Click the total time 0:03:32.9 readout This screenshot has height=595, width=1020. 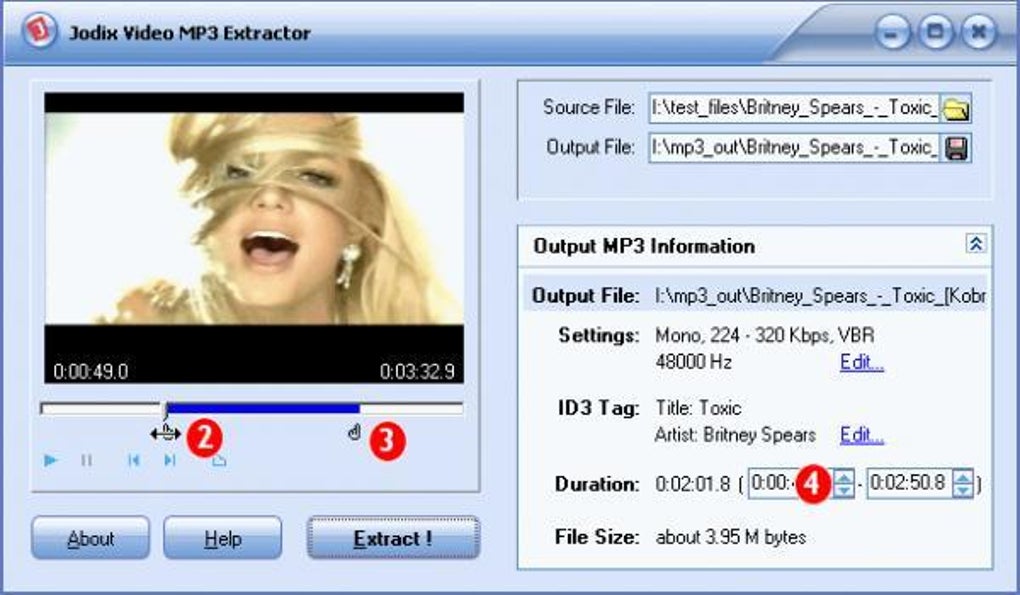click(417, 371)
